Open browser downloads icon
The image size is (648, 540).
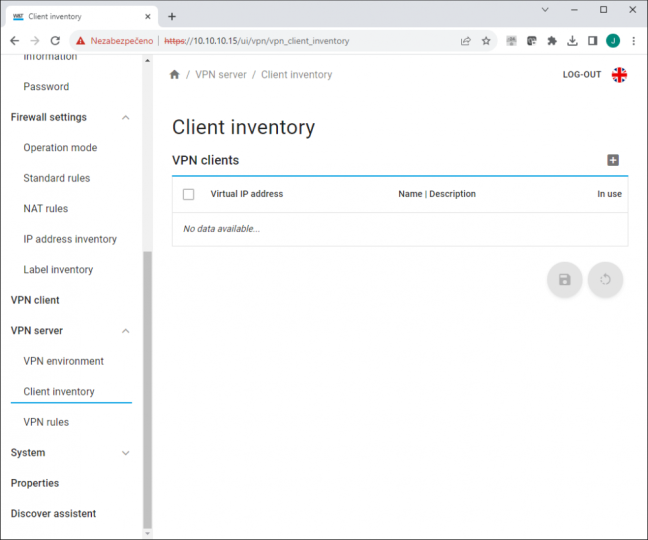(572, 40)
